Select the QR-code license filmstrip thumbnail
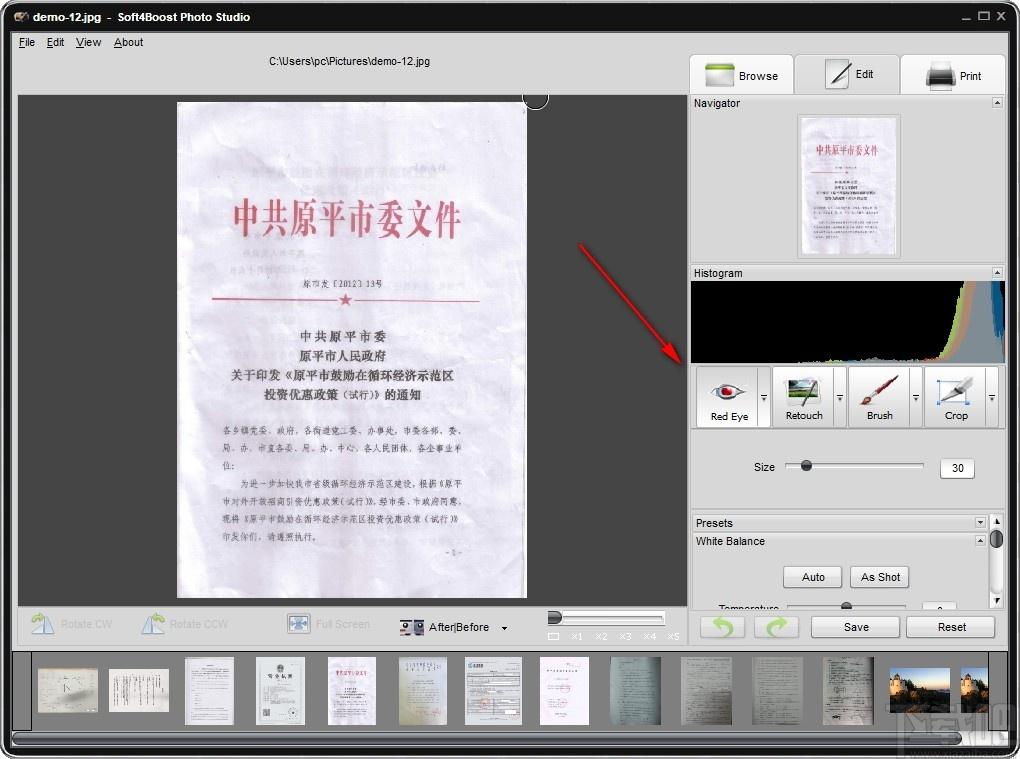Viewport: 1020px width, 759px height. pos(280,691)
